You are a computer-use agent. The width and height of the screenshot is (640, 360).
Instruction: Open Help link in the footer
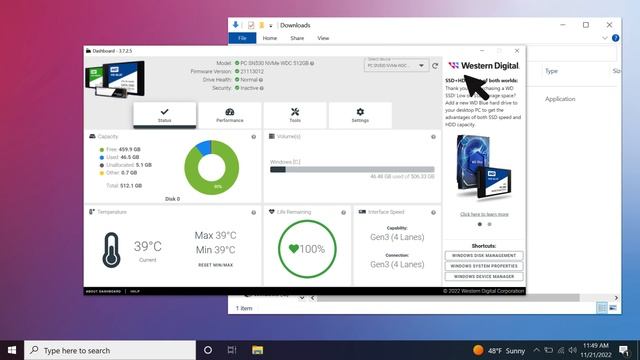[x=135, y=291]
